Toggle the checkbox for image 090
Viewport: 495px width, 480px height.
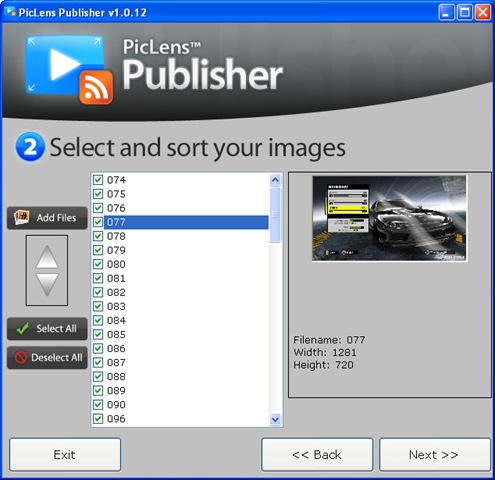[98, 405]
